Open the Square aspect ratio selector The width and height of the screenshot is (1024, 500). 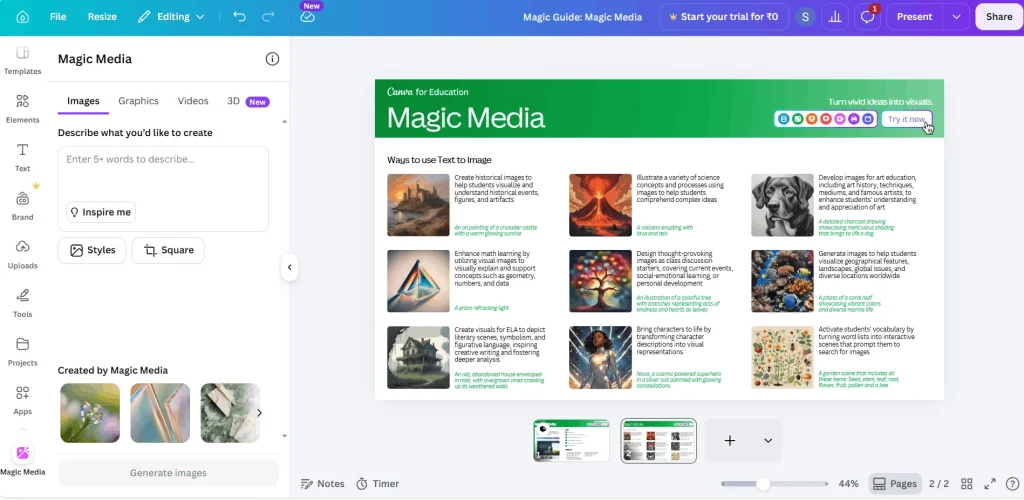168,250
